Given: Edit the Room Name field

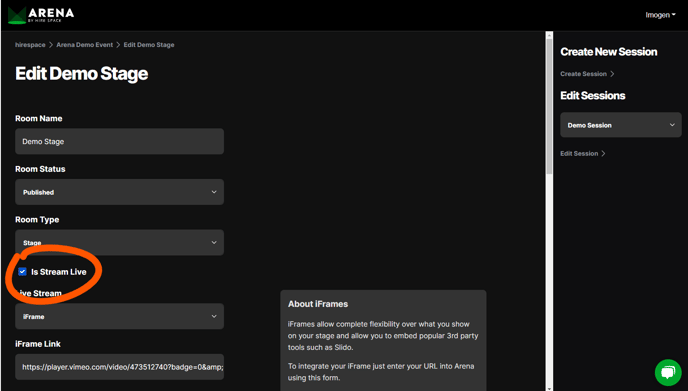Looking at the screenshot, I should (119, 141).
